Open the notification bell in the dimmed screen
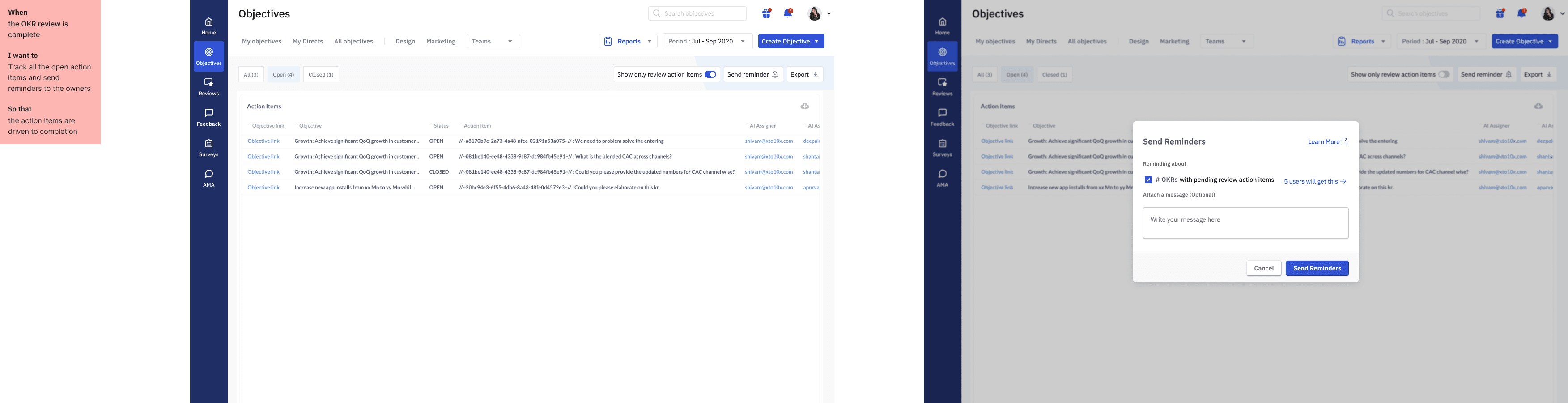Viewport: 1568px width, 403px height. 1522,13
